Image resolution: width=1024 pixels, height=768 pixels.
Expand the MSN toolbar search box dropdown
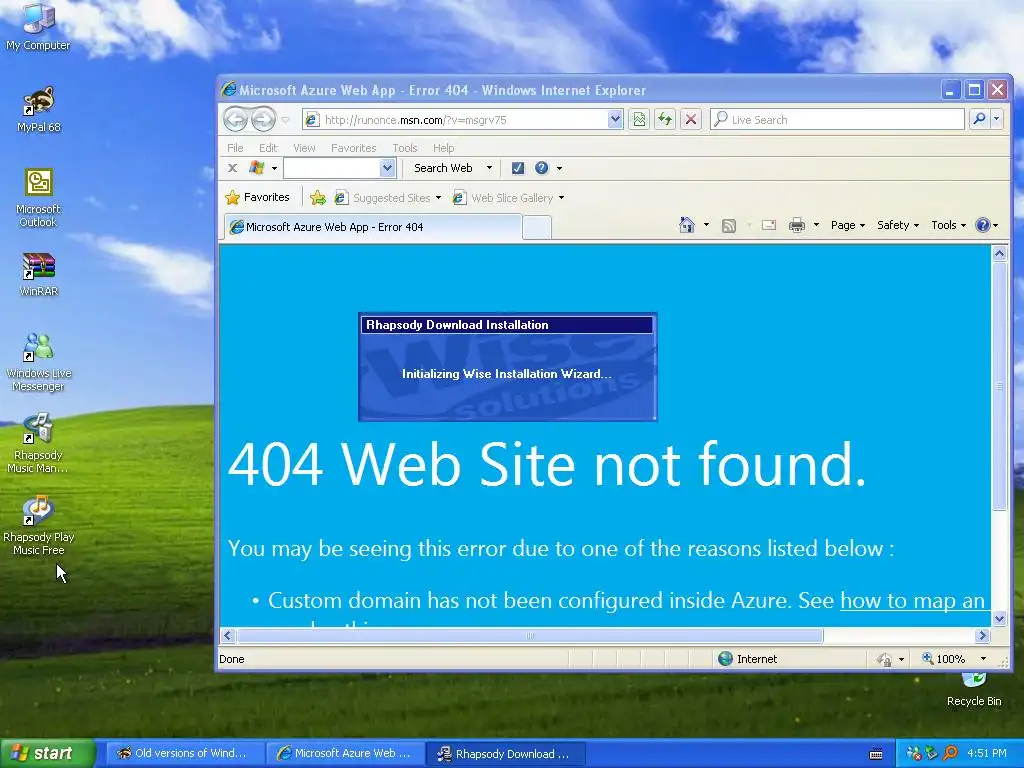coord(387,168)
